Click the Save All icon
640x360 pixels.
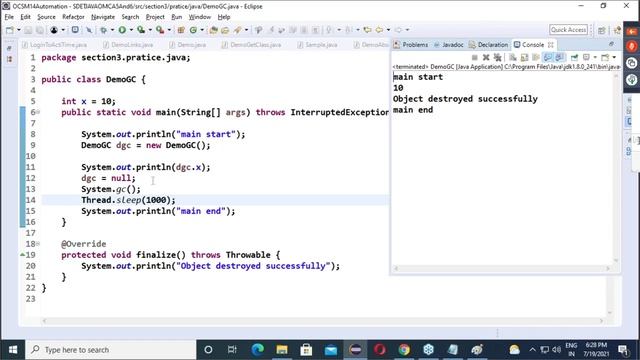[x=40, y=30]
